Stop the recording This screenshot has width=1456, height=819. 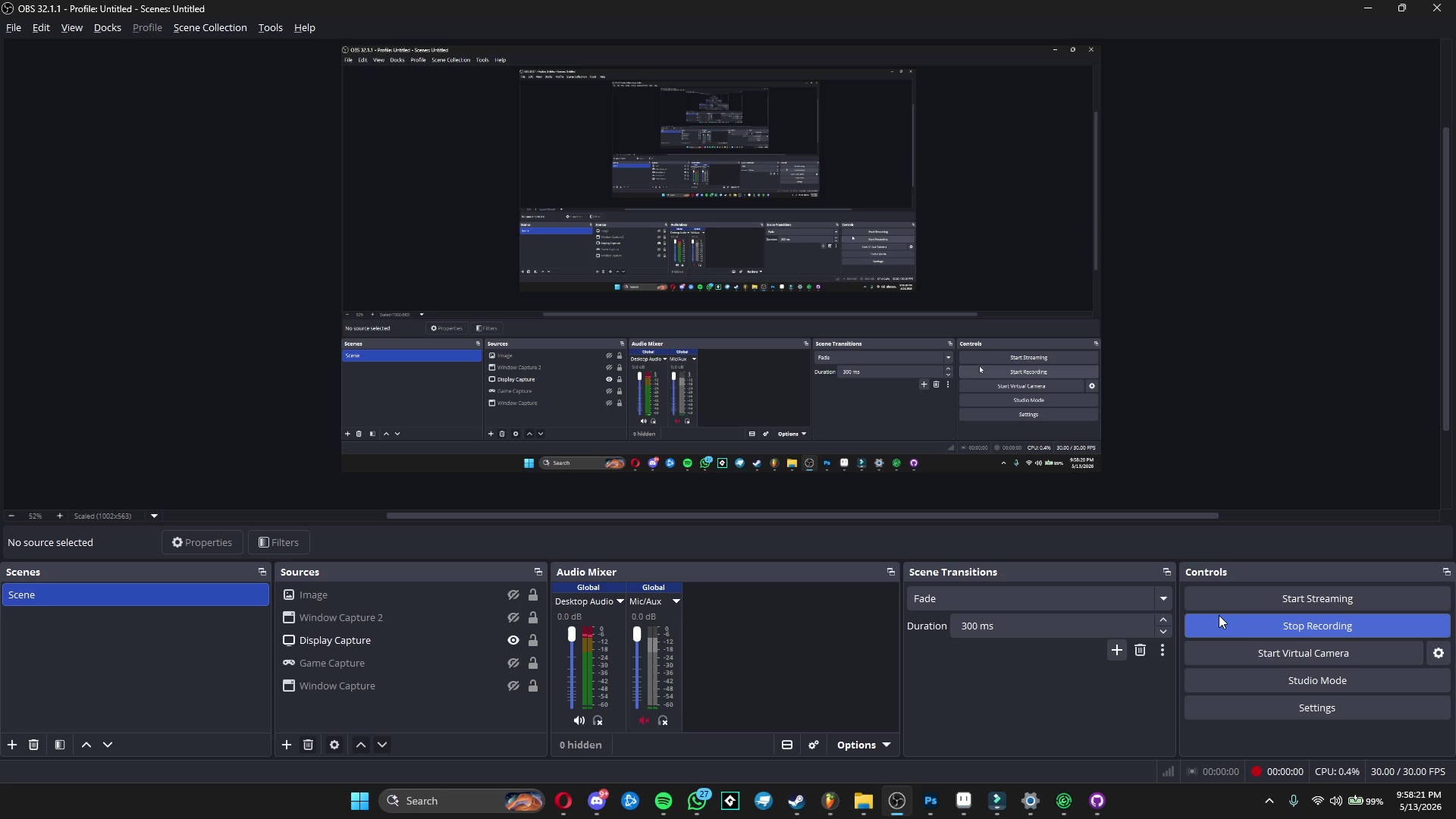pos(1317,626)
